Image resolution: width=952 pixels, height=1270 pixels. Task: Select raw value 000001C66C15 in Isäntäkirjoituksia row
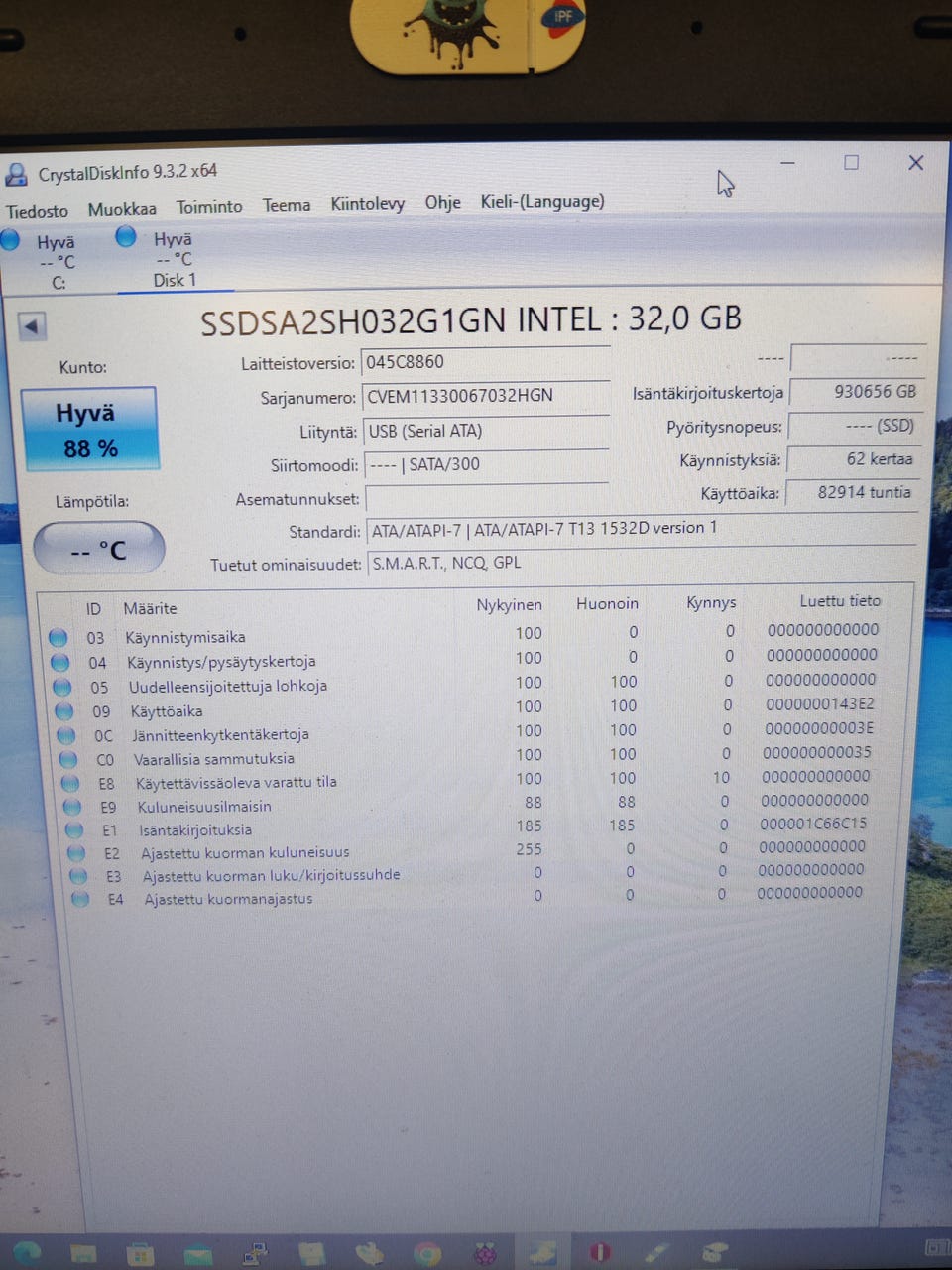pos(813,823)
